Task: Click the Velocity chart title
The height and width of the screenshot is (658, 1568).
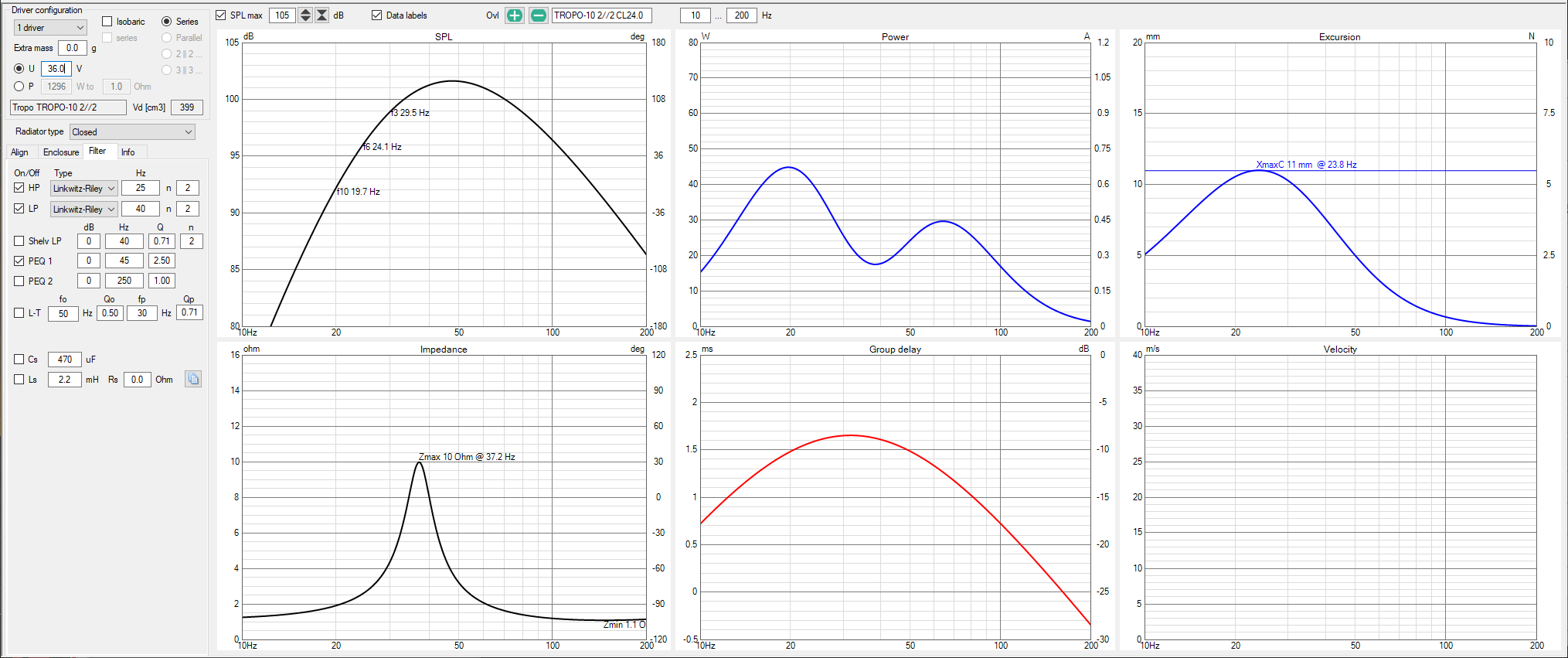Action: (1340, 349)
